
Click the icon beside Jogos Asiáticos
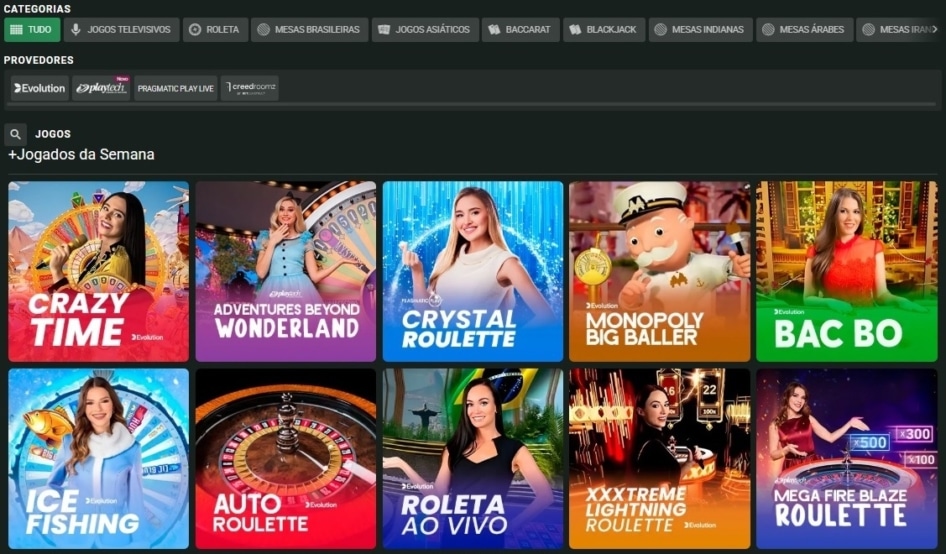[x=384, y=30]
